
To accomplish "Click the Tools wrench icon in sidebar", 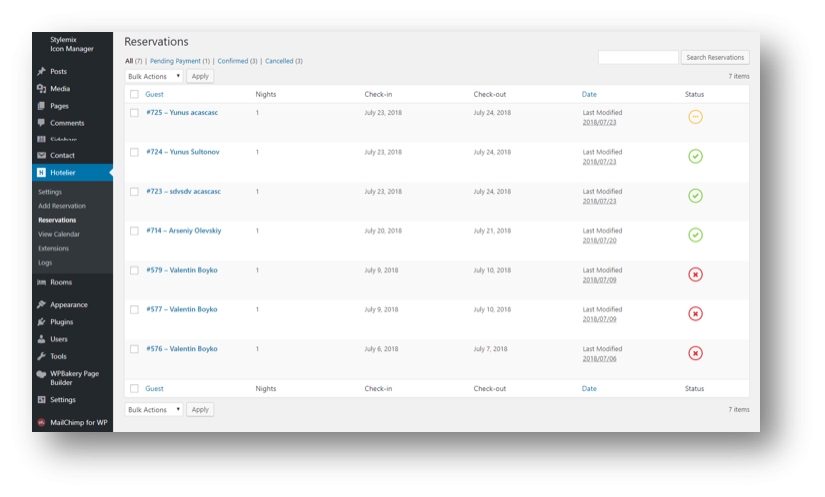I will (41, 356).
